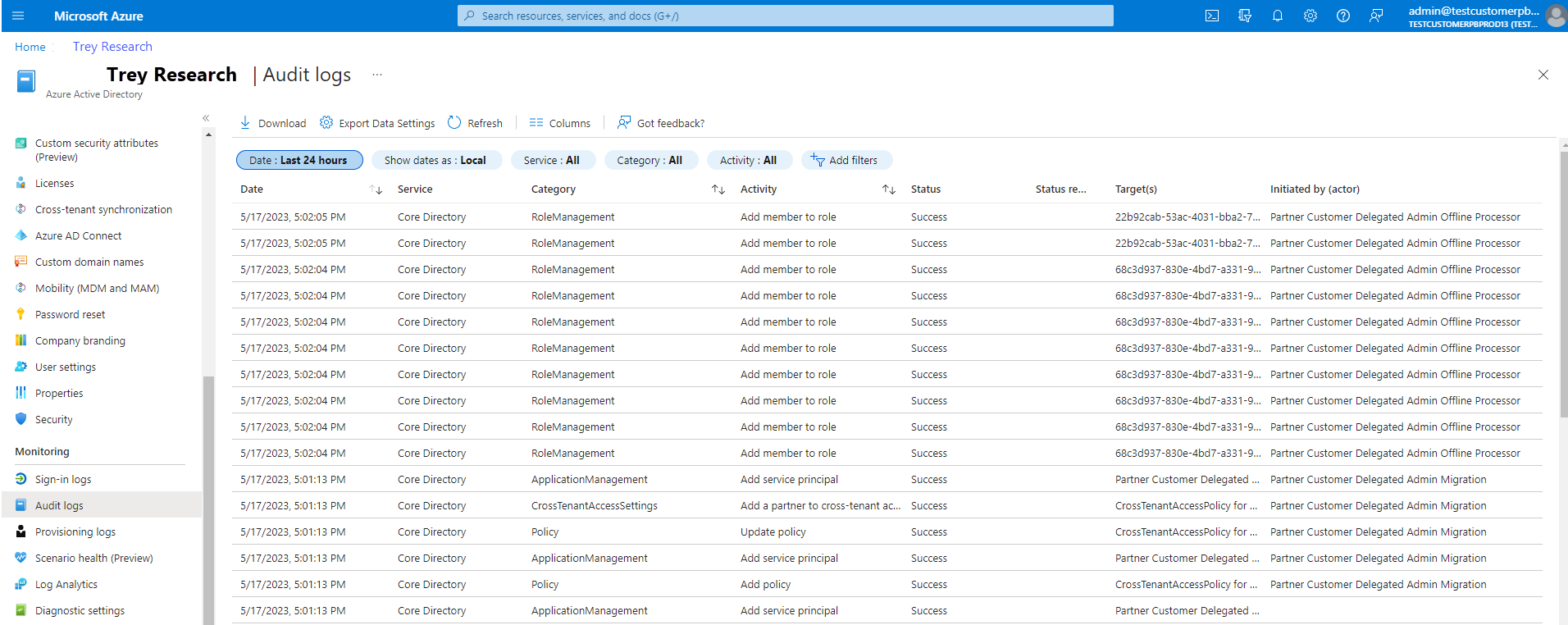Collapse the sidebar with the double chevron
This screenshot has width=1568, height=625.
[206, 118]
